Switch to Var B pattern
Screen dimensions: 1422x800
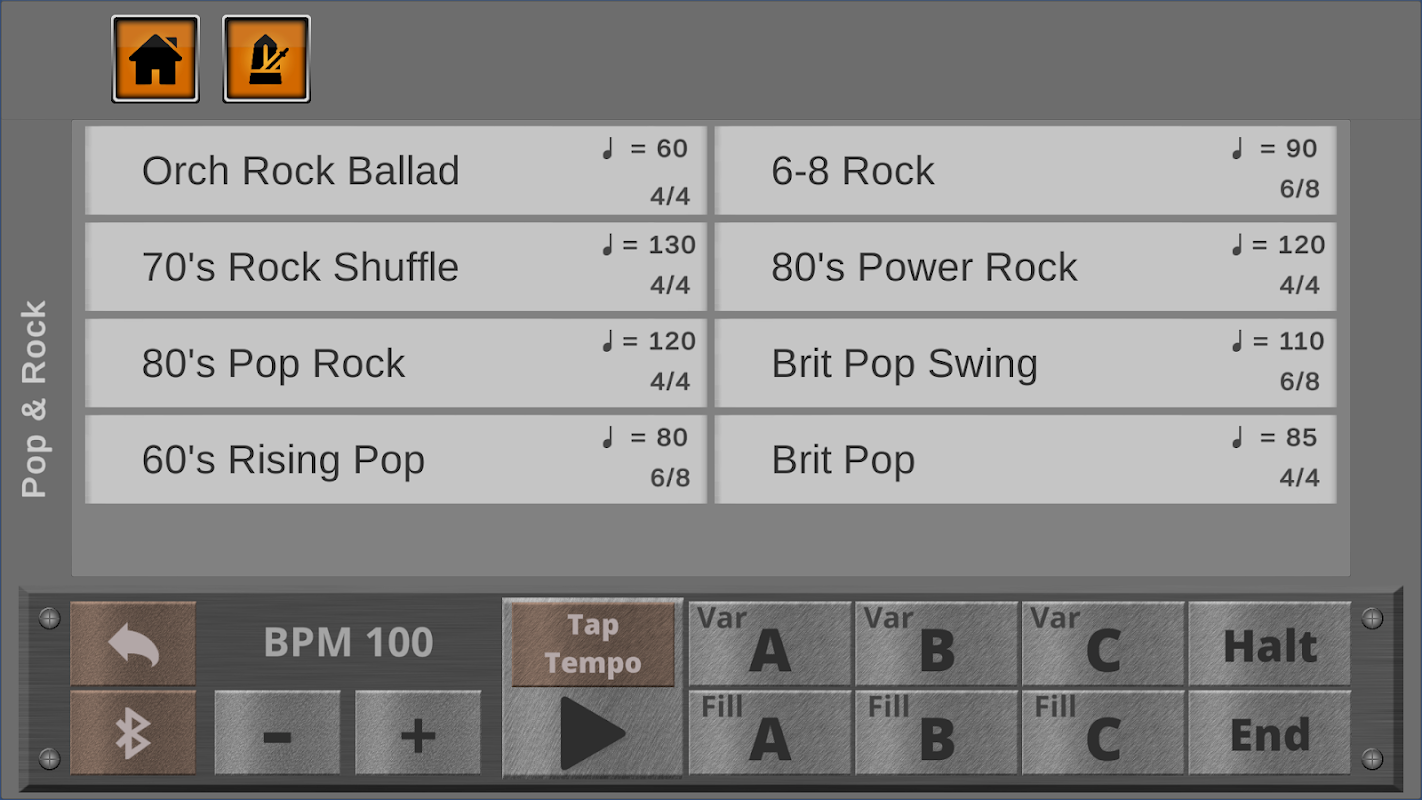(936, 644)
